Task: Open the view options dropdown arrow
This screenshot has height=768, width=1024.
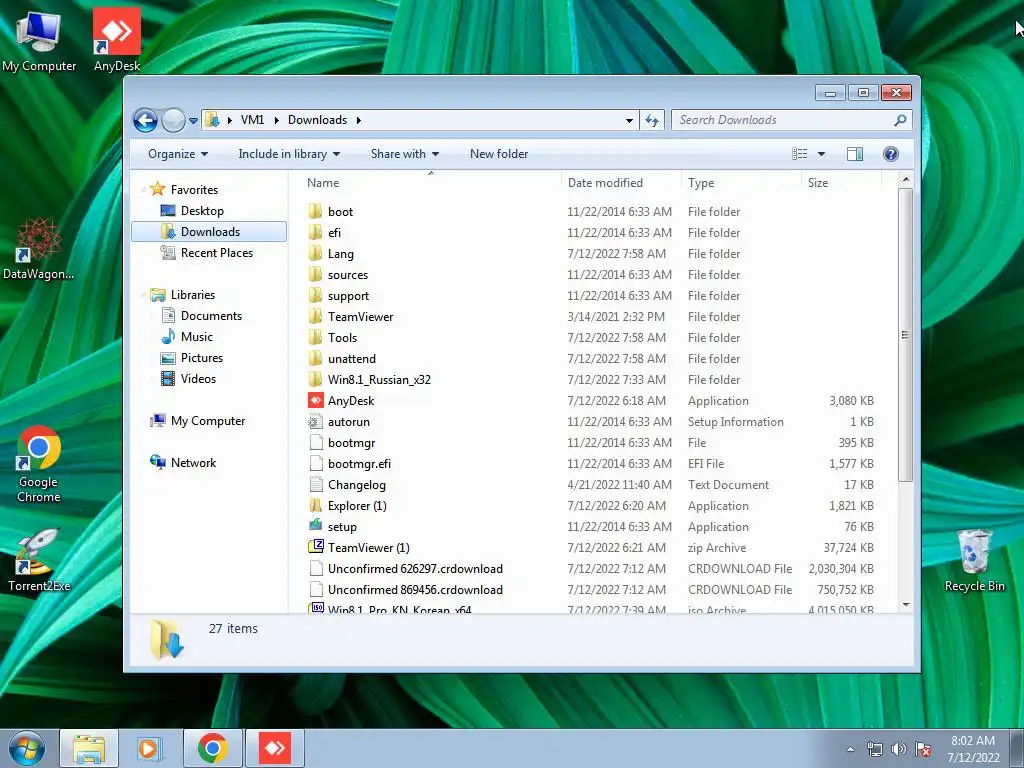Action: [822, 154]
